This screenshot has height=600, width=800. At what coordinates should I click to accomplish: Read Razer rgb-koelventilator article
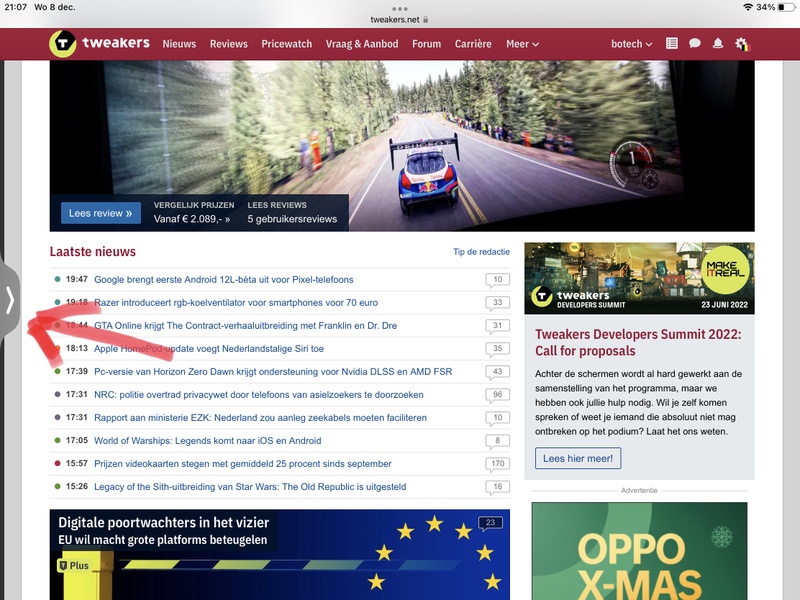point(236,303)
